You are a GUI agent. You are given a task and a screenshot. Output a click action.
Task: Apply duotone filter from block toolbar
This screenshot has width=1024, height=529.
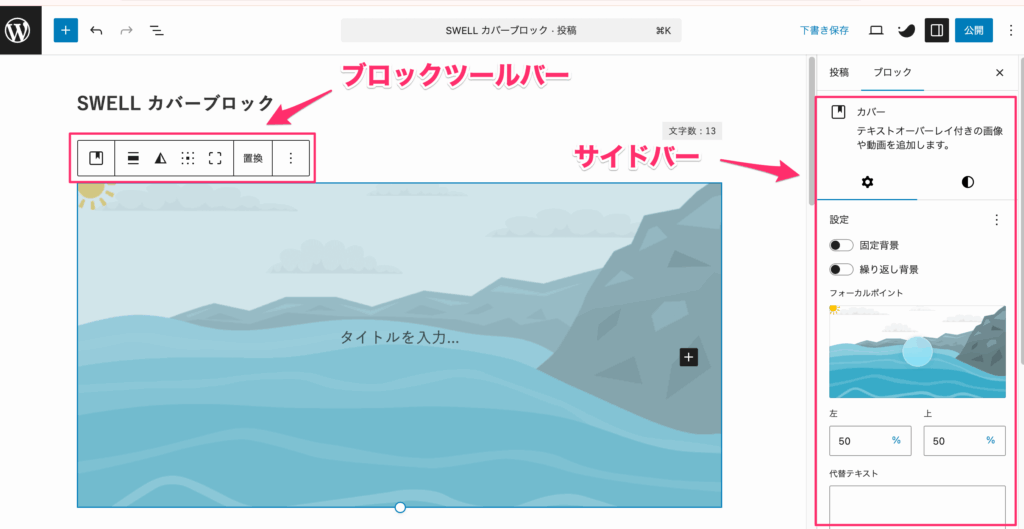(x=161, y=158)
